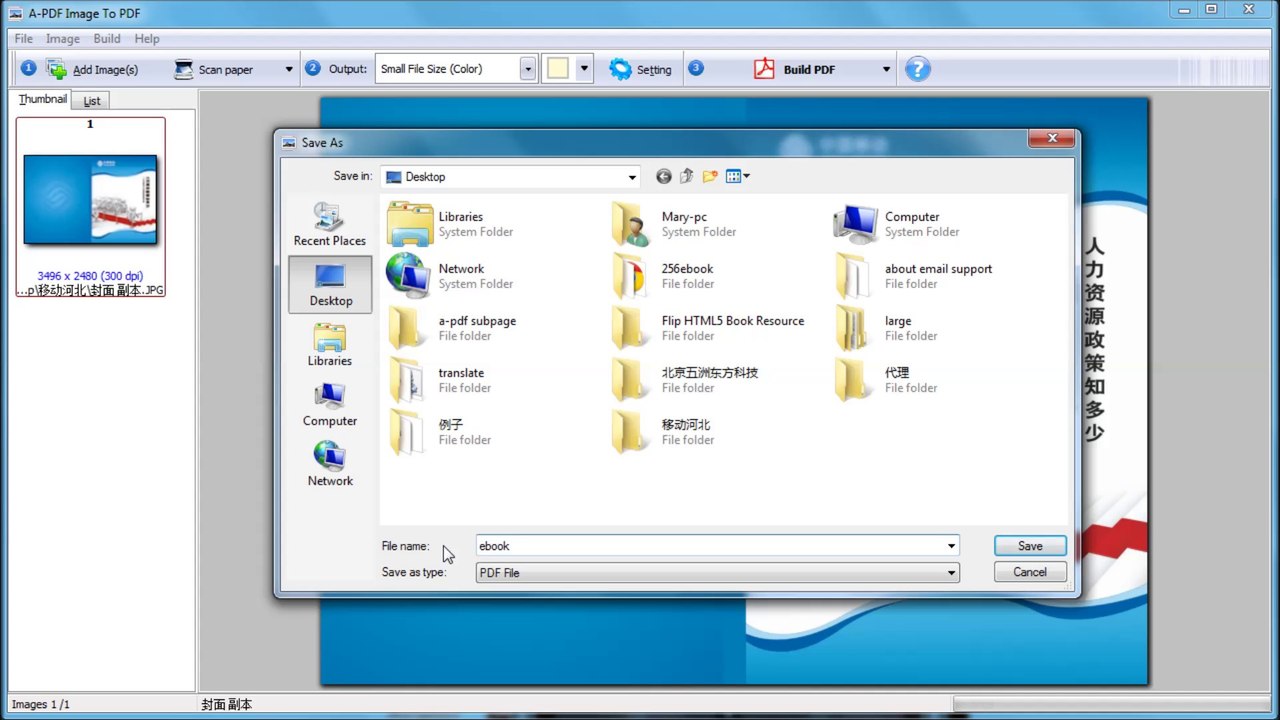Click the Images 1/1 status text

[x=41, y=705]
